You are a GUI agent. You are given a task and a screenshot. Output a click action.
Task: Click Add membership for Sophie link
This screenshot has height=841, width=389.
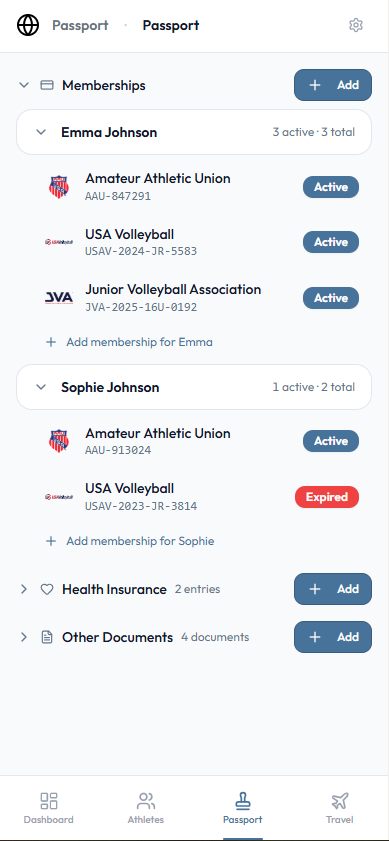click(x=130, y=541)
